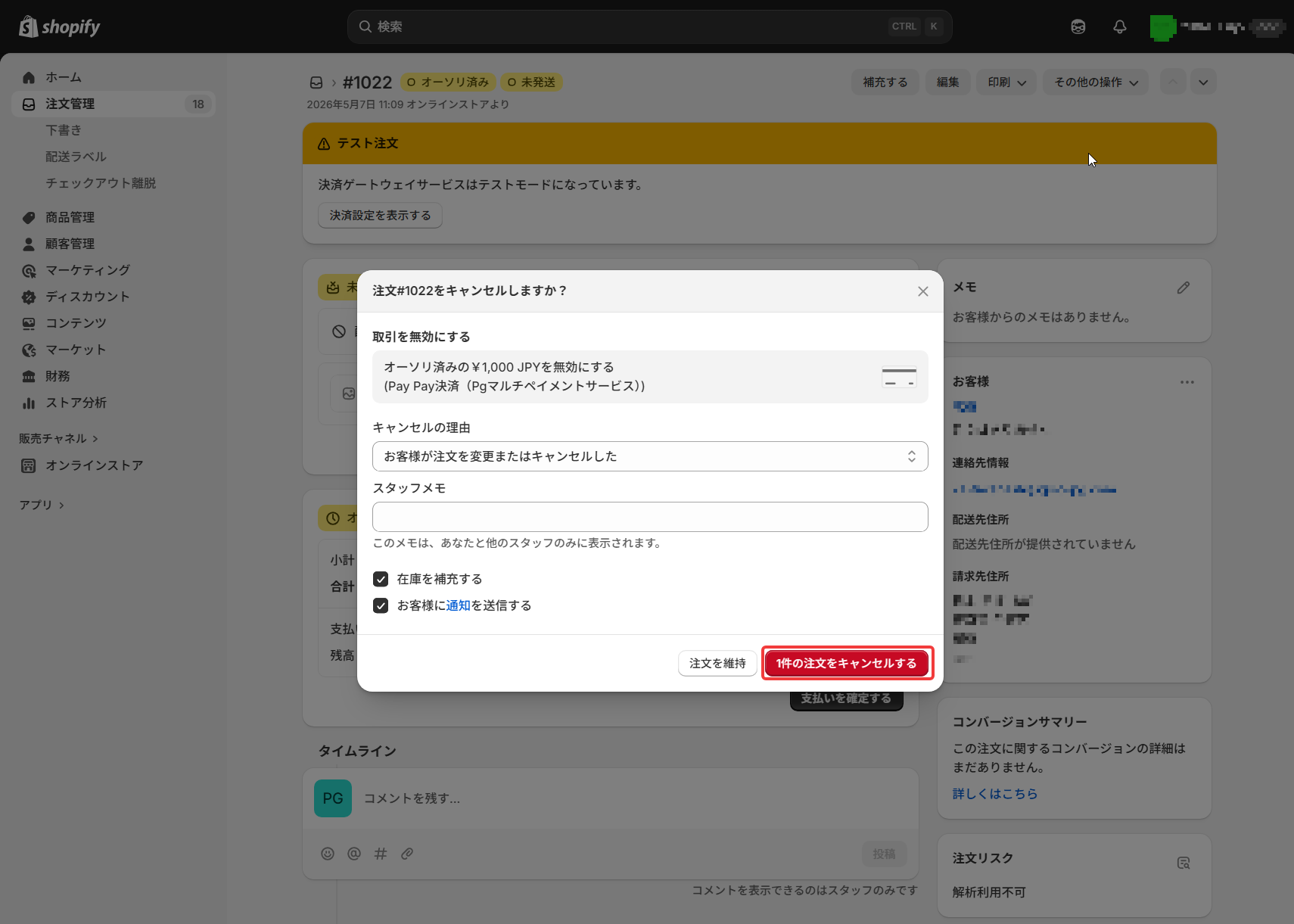Viewport: 1294px width, 924px height.
Task: Close the cancel order dialog
Action: pyautogui.click(x=923, y=291)
